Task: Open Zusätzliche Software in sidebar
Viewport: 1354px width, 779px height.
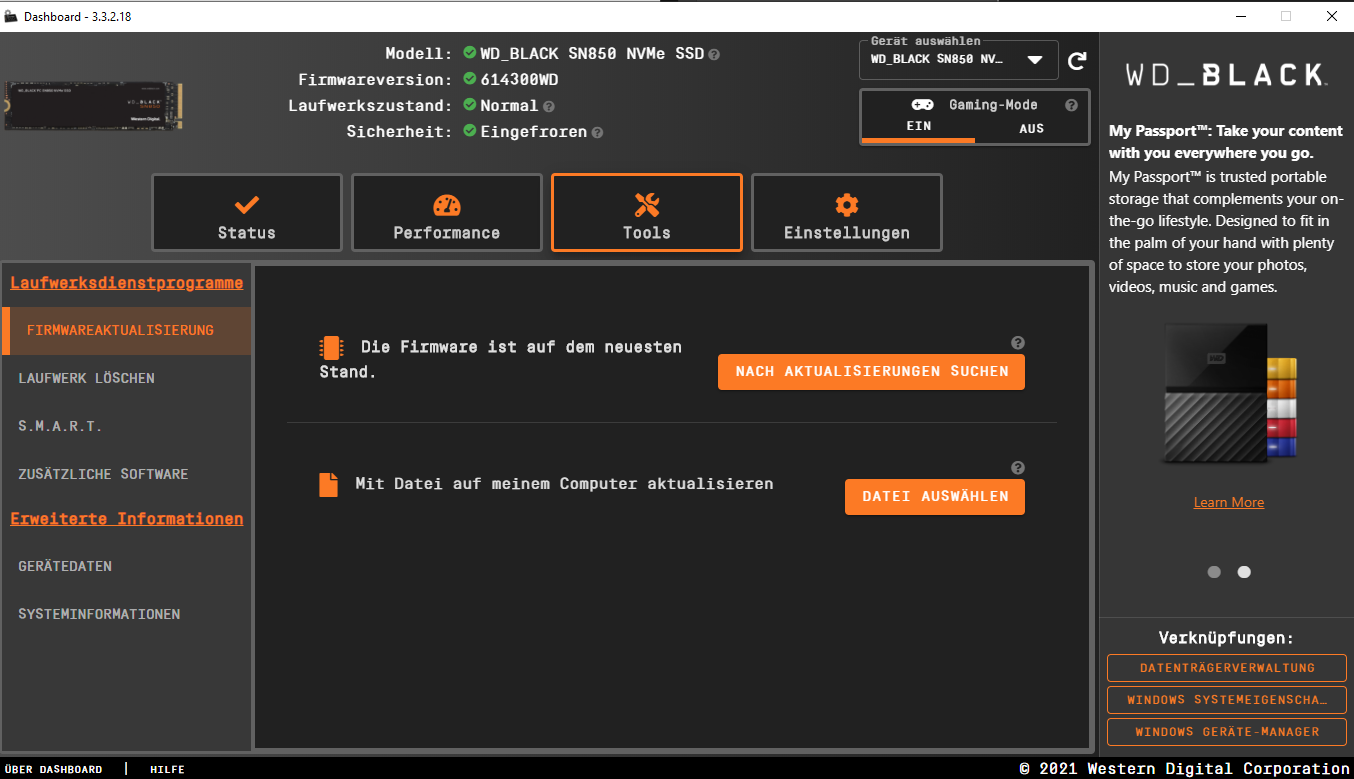Action: (x=126, y=474)
